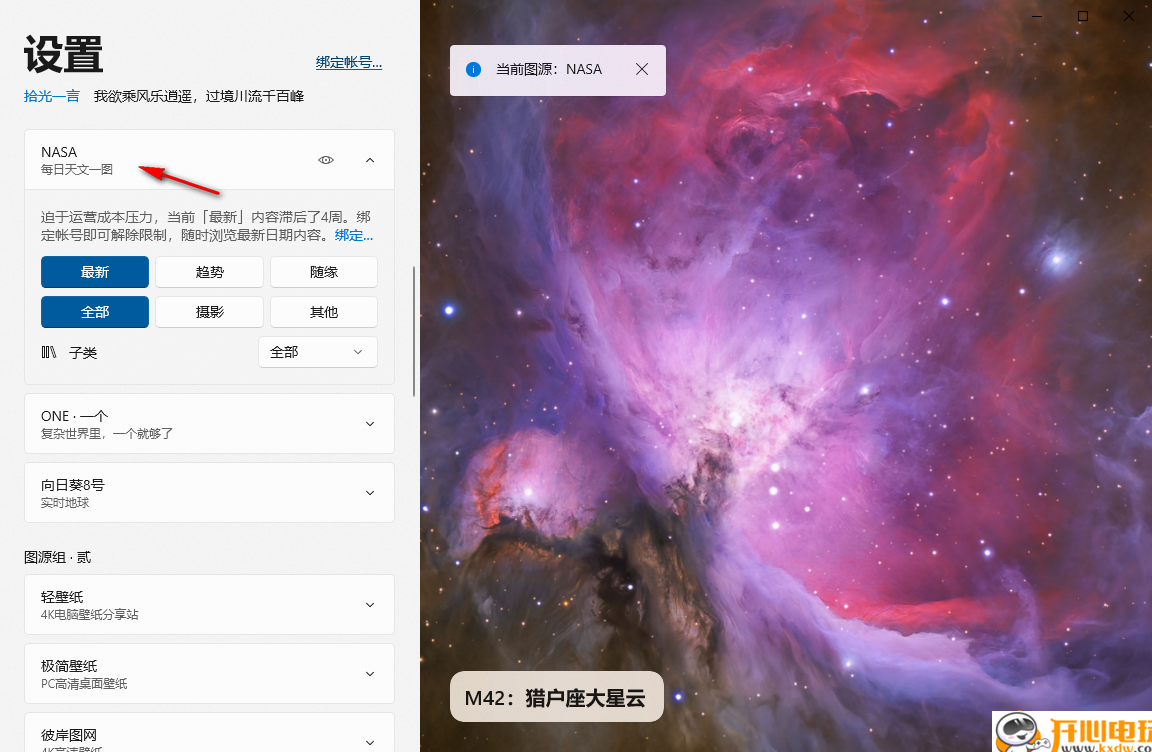Select the 最新 sort option
The width and height of the screenshot is (1152, 752).
[x=95, y=272]
